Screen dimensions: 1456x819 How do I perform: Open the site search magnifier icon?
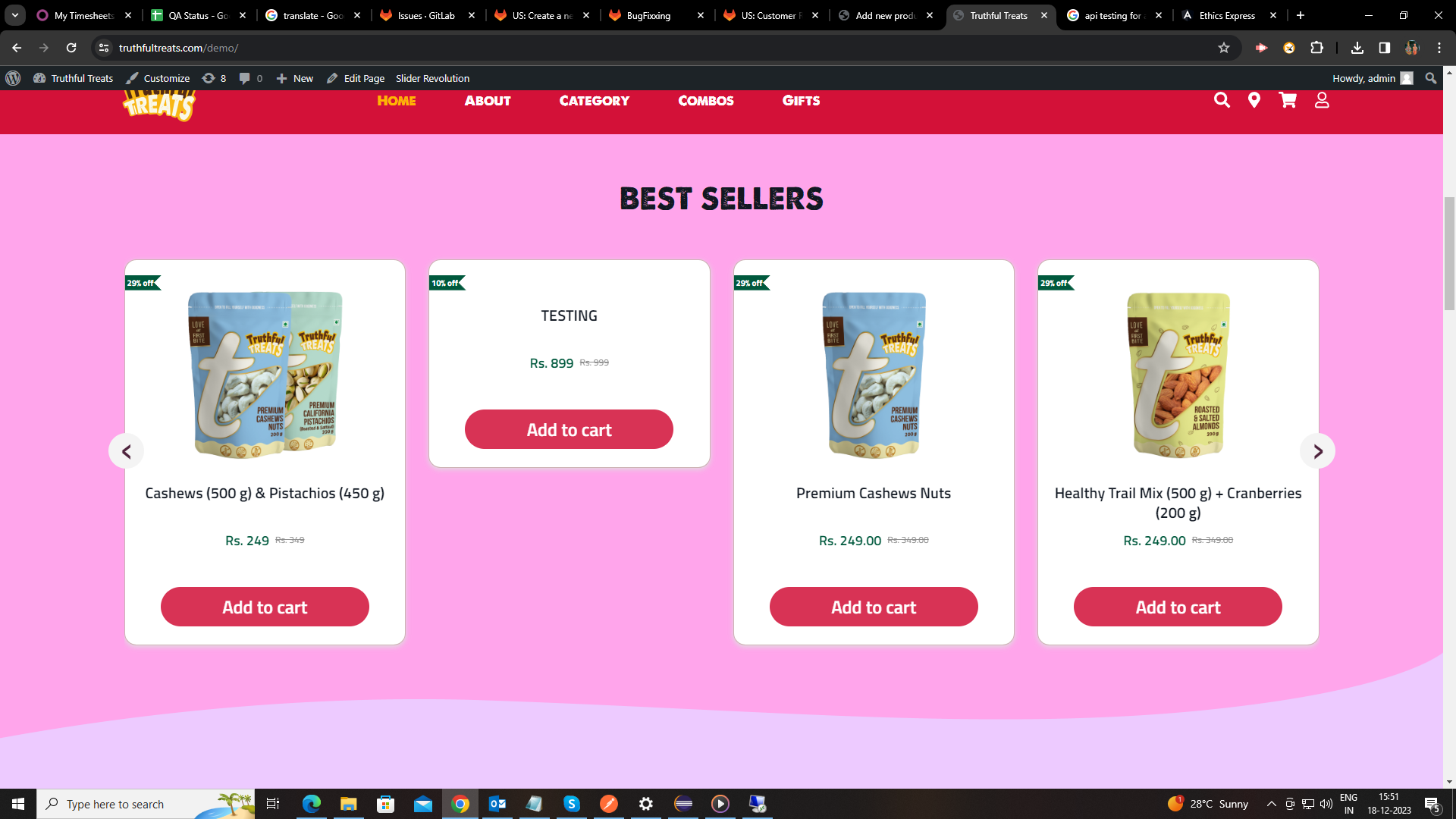click(x=1222, y=100)
